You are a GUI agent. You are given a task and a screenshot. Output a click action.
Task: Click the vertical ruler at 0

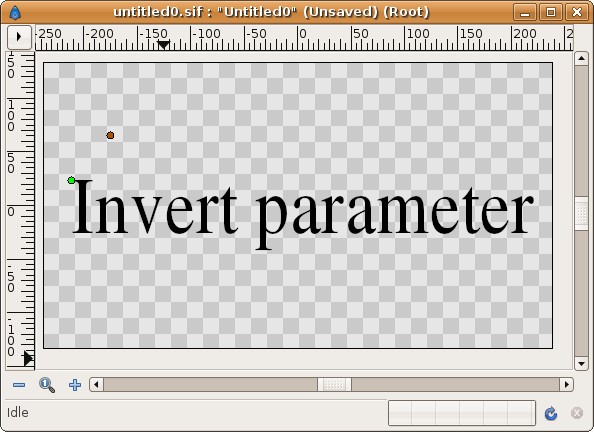tap(20, 206)
